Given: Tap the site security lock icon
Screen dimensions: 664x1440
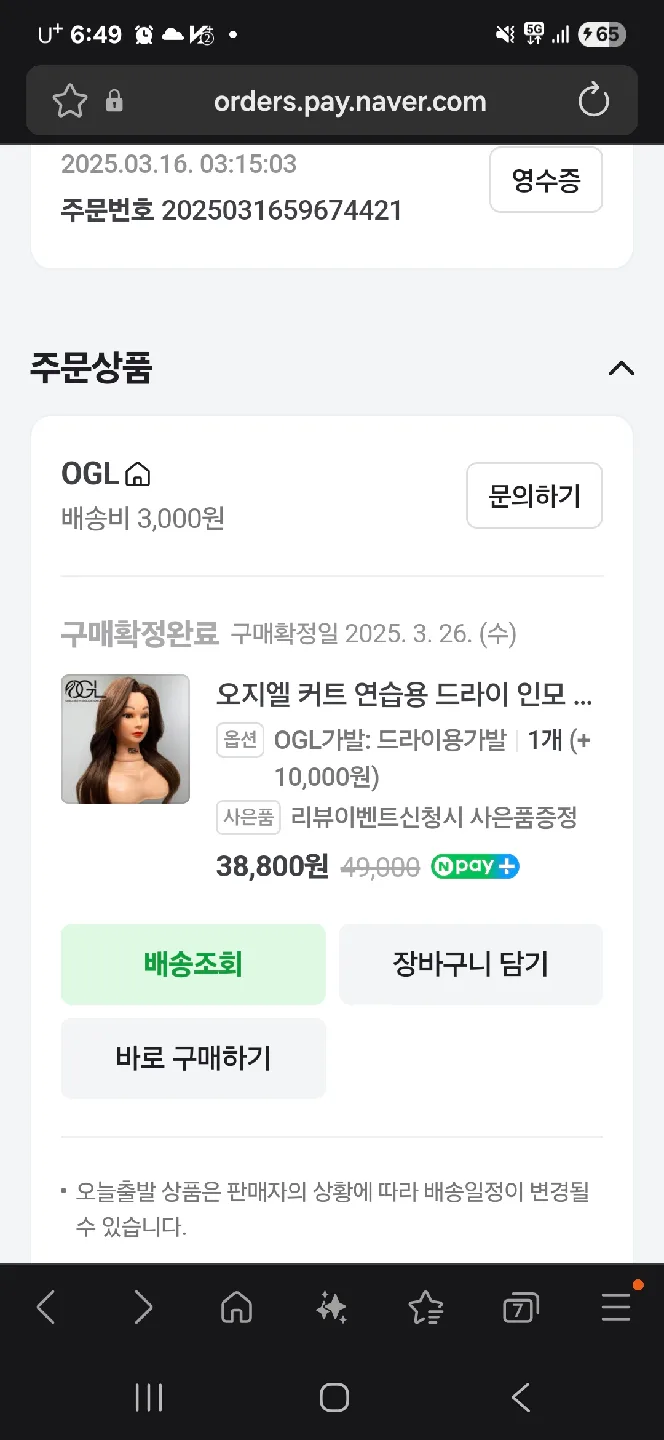Looking at the screenshot, I should [114, 101].
